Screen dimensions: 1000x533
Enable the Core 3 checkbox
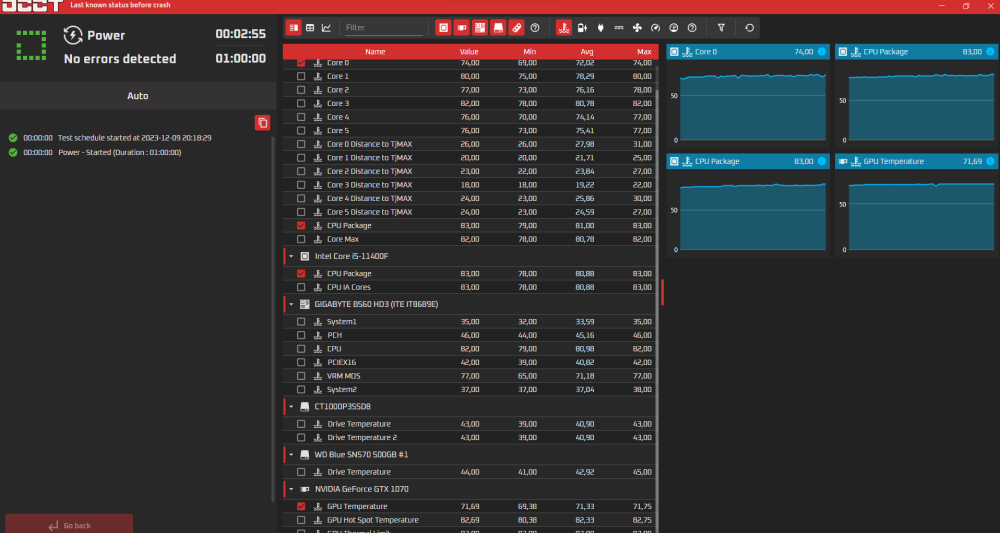click(x=302, y=103)
